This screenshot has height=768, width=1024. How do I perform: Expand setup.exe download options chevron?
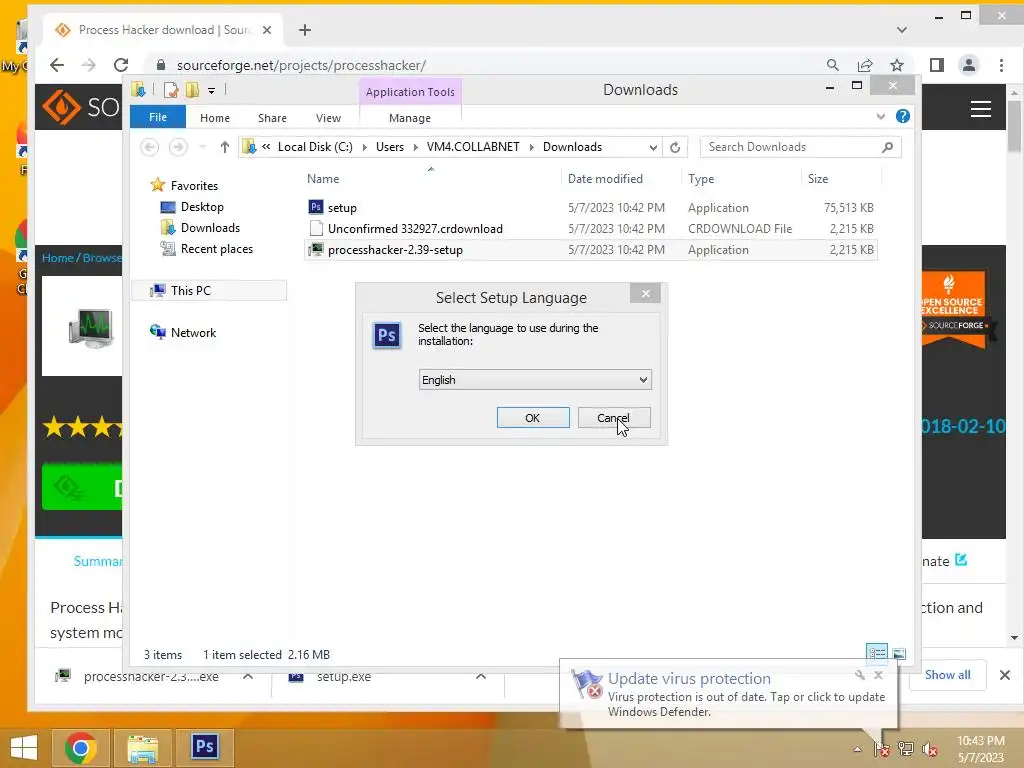pyautogui.click(x=481, y=676)
